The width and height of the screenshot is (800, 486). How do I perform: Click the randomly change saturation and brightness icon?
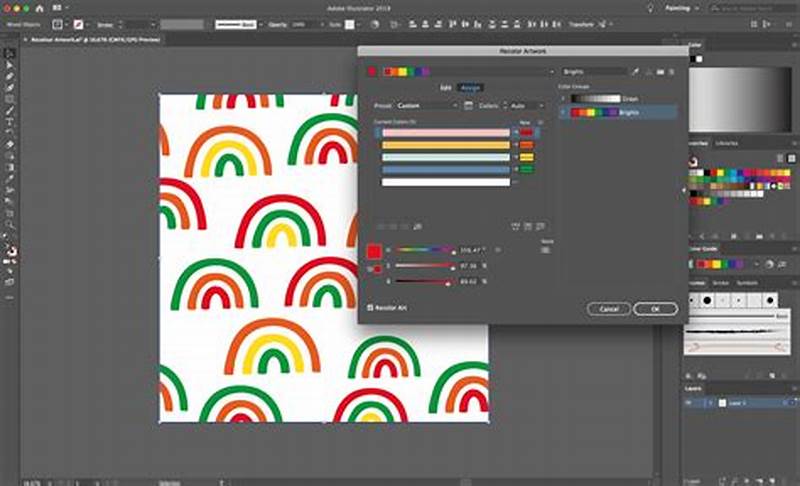coord(528,226)
